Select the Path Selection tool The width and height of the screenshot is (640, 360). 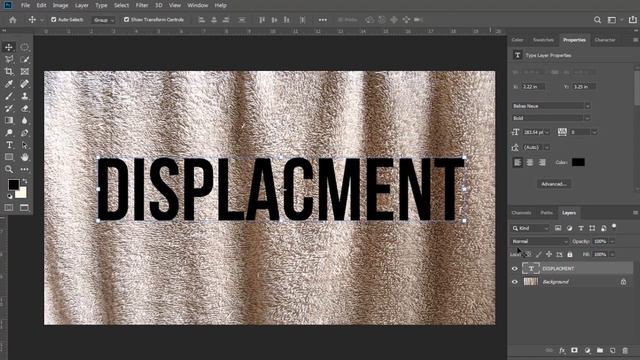pos(24,145)
